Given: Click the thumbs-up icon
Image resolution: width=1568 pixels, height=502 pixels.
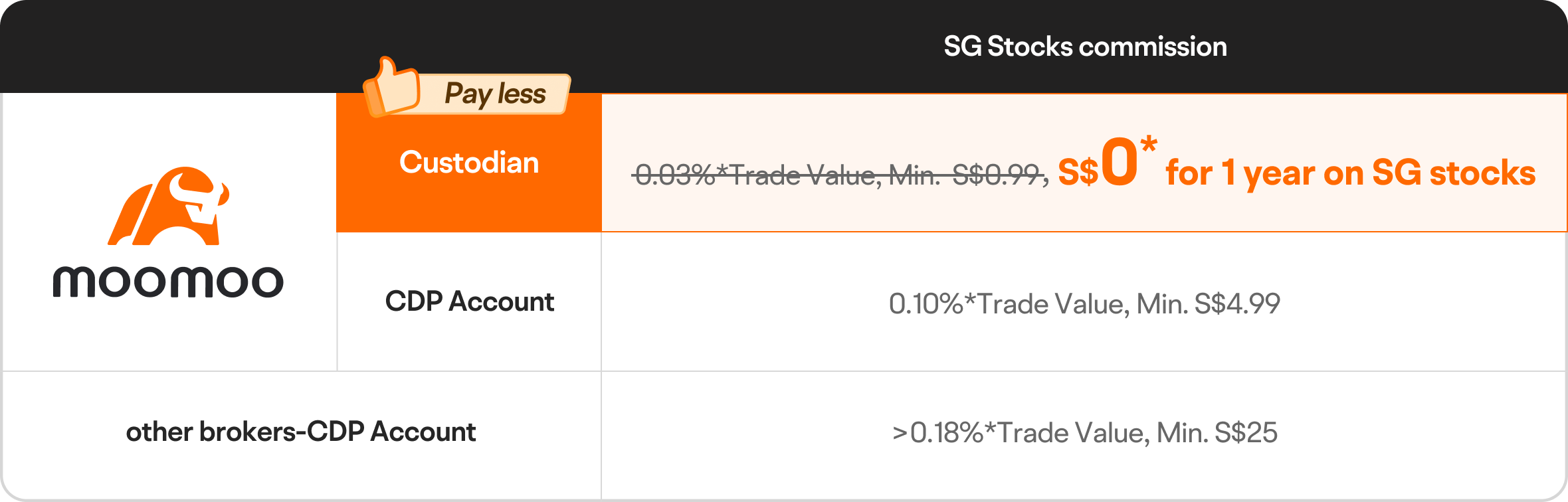Looking at the screenshot, I should tap(391, 88).
